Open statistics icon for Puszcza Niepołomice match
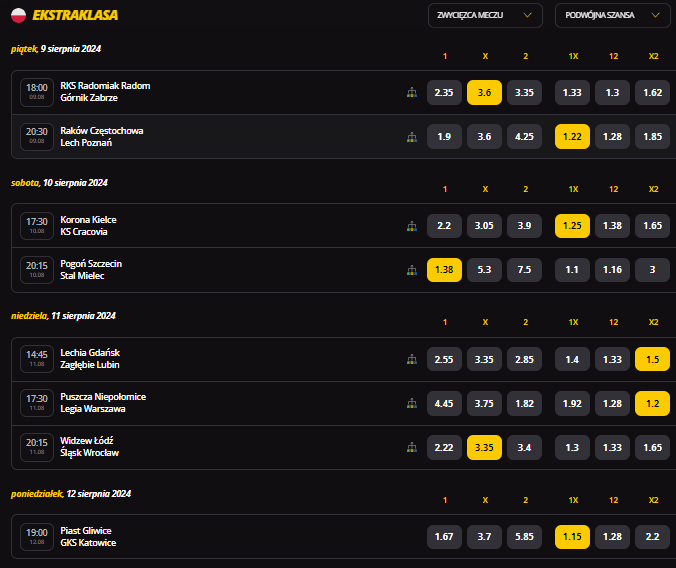The image size is (676, 568). coord(412,404)
